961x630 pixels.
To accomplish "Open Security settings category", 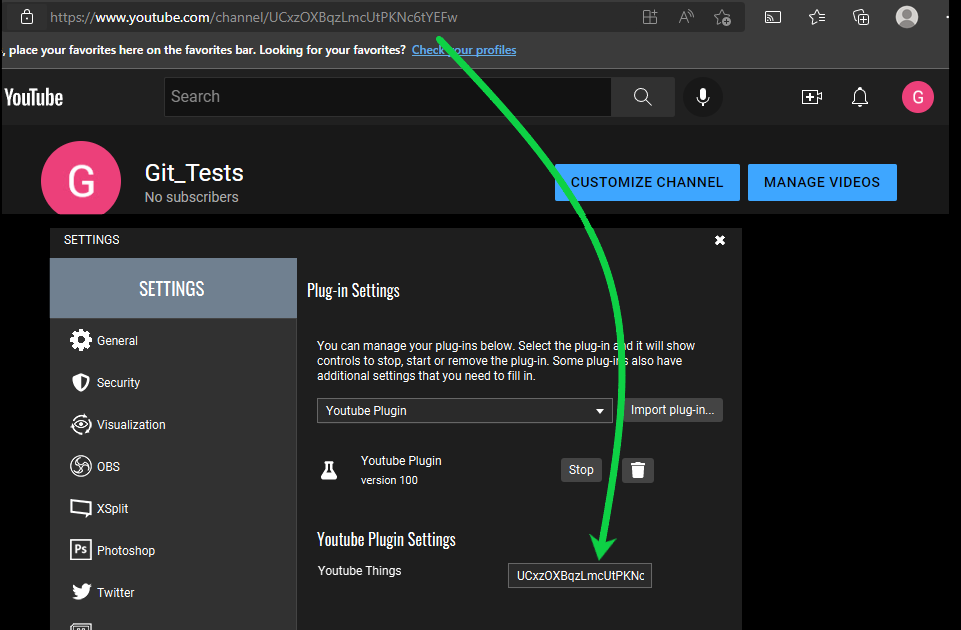I will click(x=173, y=382).
